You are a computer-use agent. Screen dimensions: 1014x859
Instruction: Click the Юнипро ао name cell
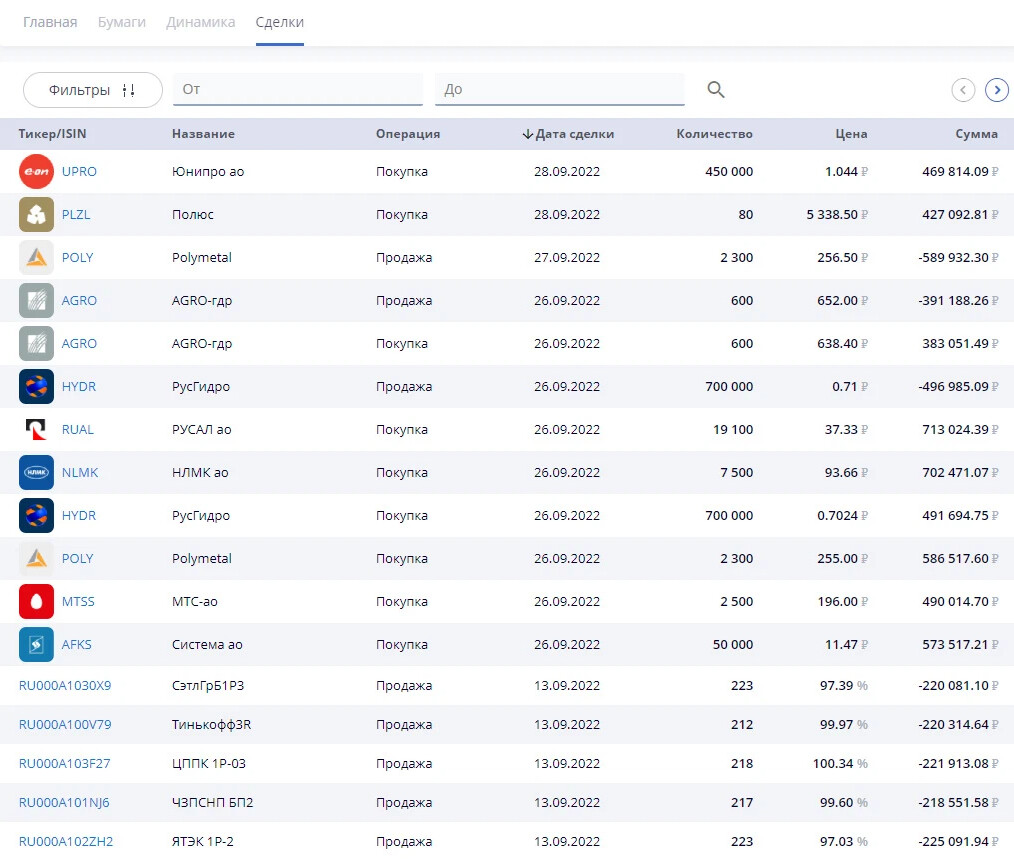coord(208,171)
